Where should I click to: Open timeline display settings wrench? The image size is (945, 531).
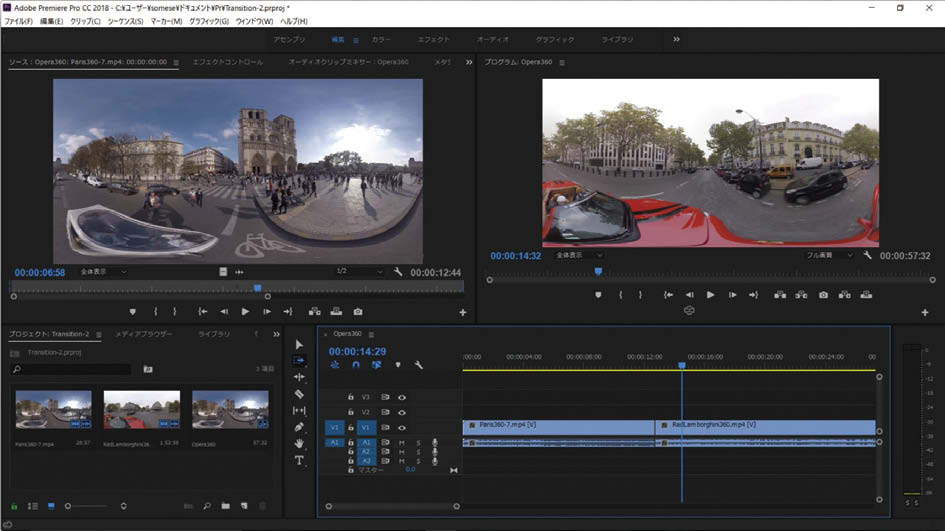click(x=418, y=365)
